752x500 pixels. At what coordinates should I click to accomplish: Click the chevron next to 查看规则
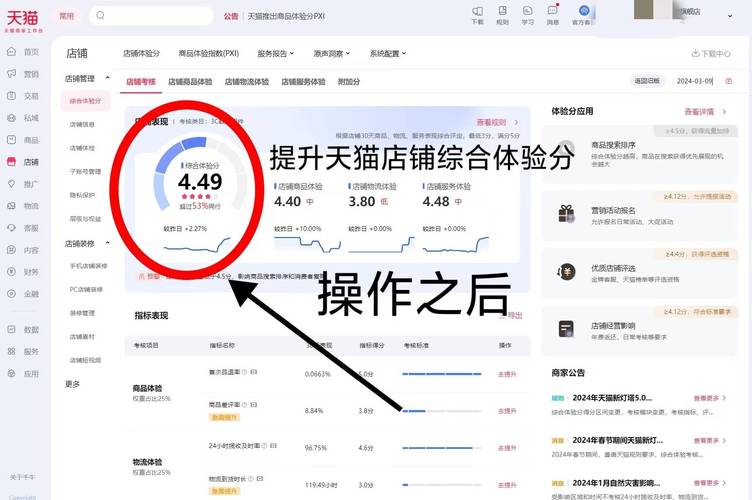(517, 122)
